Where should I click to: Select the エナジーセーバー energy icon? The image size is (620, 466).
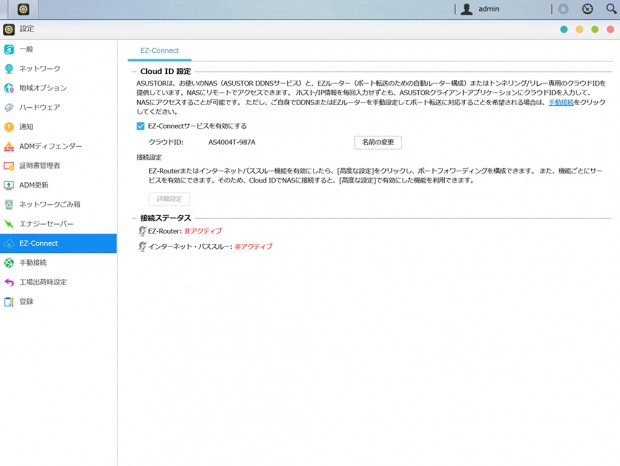tap(9, 224)
